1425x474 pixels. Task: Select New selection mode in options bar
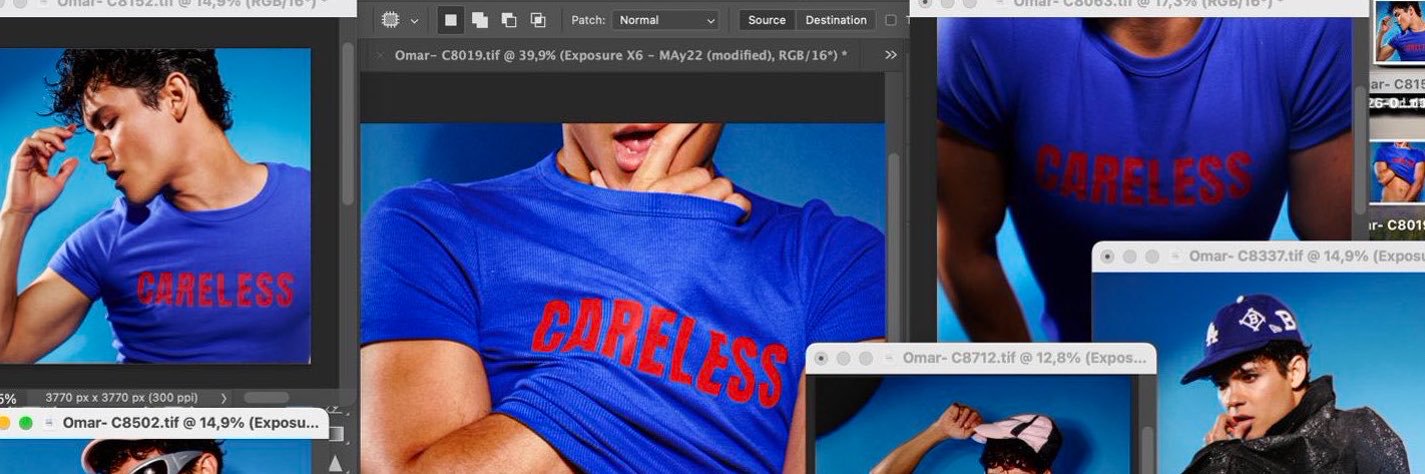451,20
